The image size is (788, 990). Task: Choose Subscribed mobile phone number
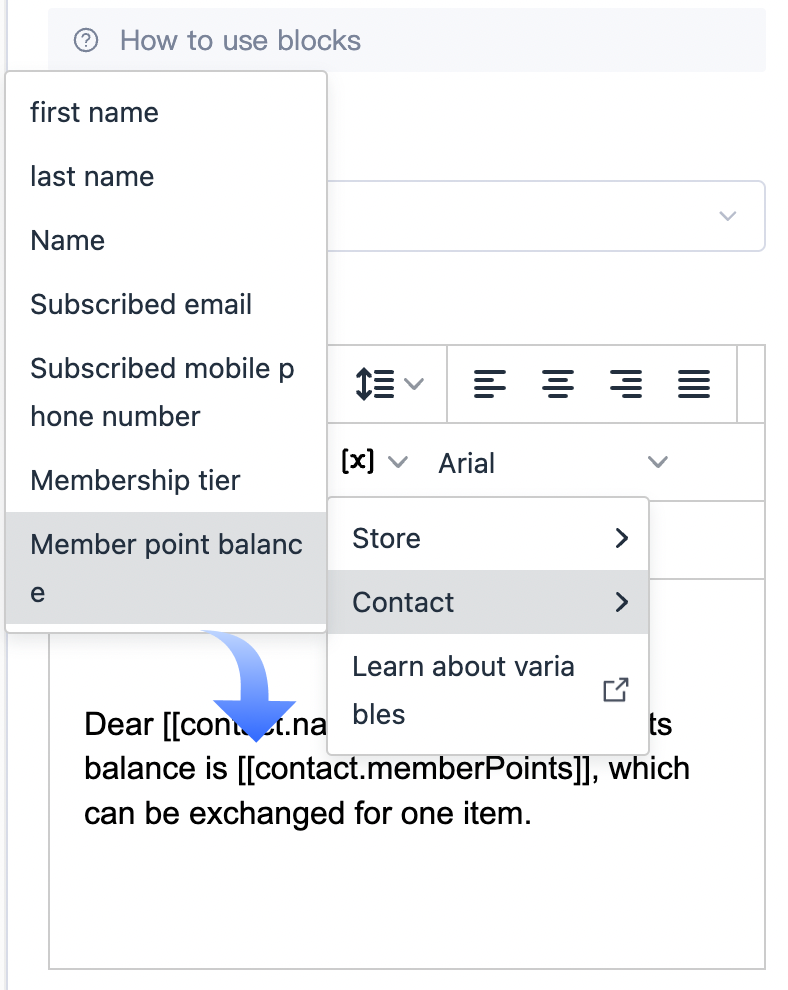pyautogui.click(x=163, y=392)
